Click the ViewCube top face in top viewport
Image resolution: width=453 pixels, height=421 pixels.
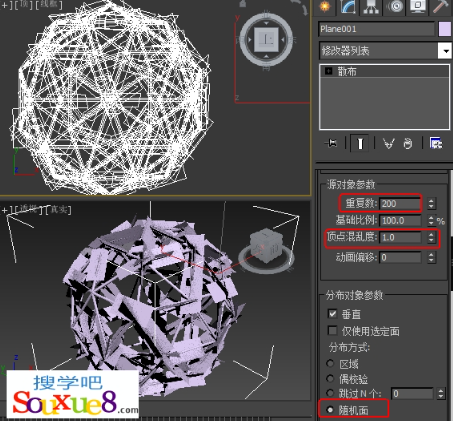(266, 39)
